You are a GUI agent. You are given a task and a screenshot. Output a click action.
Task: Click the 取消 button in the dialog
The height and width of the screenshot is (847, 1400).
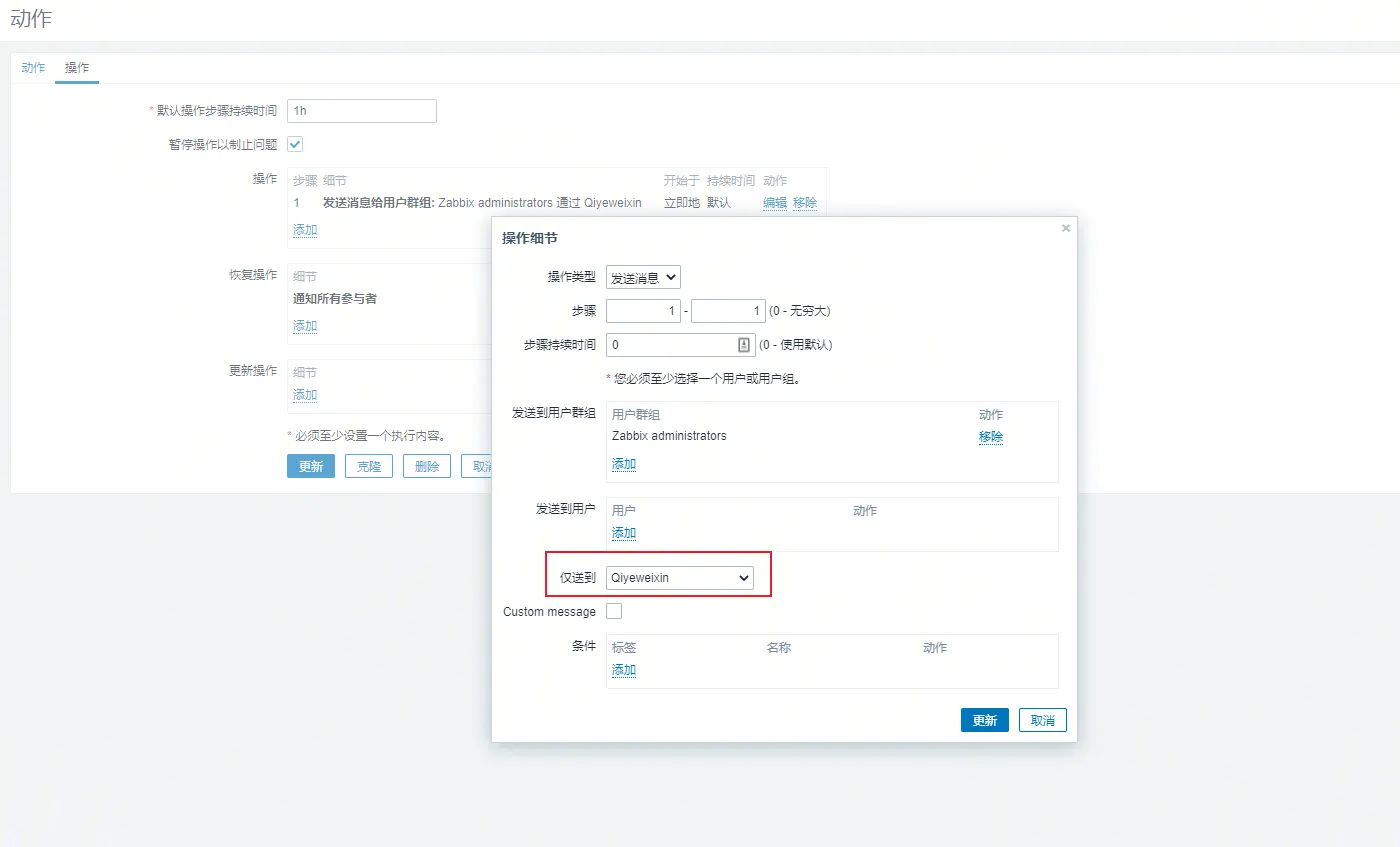pyautogui.click(x=1042, y=719)
